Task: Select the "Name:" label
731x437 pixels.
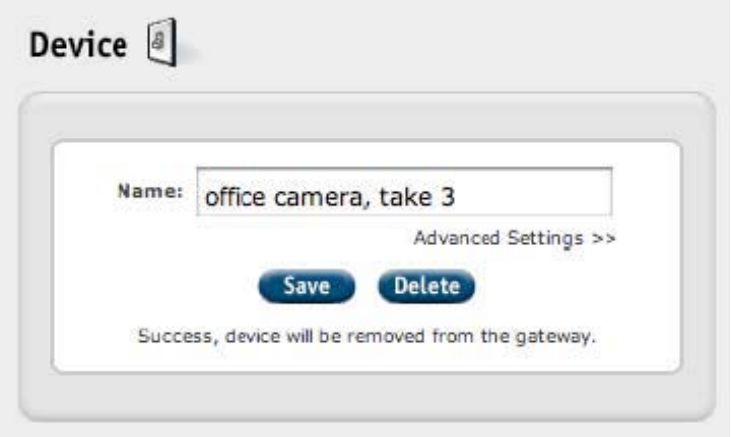Action: 150,191
